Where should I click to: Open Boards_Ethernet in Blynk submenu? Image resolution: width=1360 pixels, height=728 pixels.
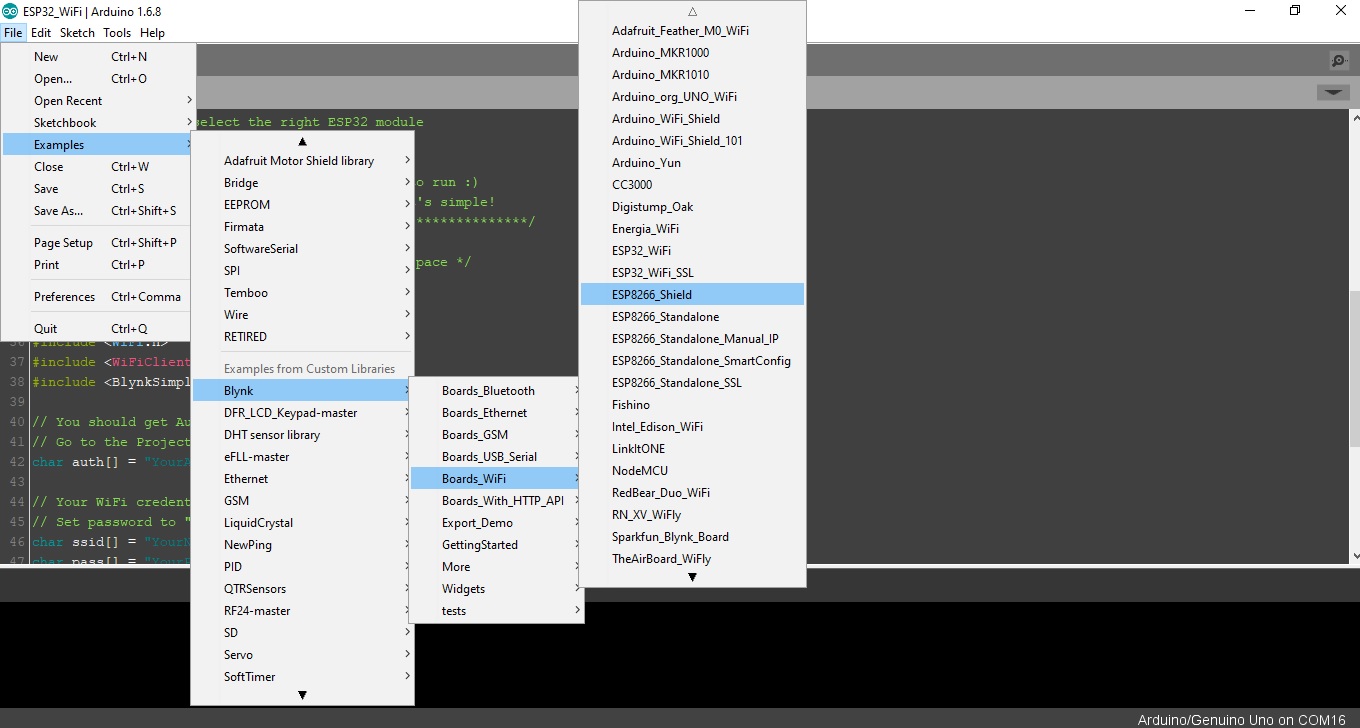[x=496, y=413]
